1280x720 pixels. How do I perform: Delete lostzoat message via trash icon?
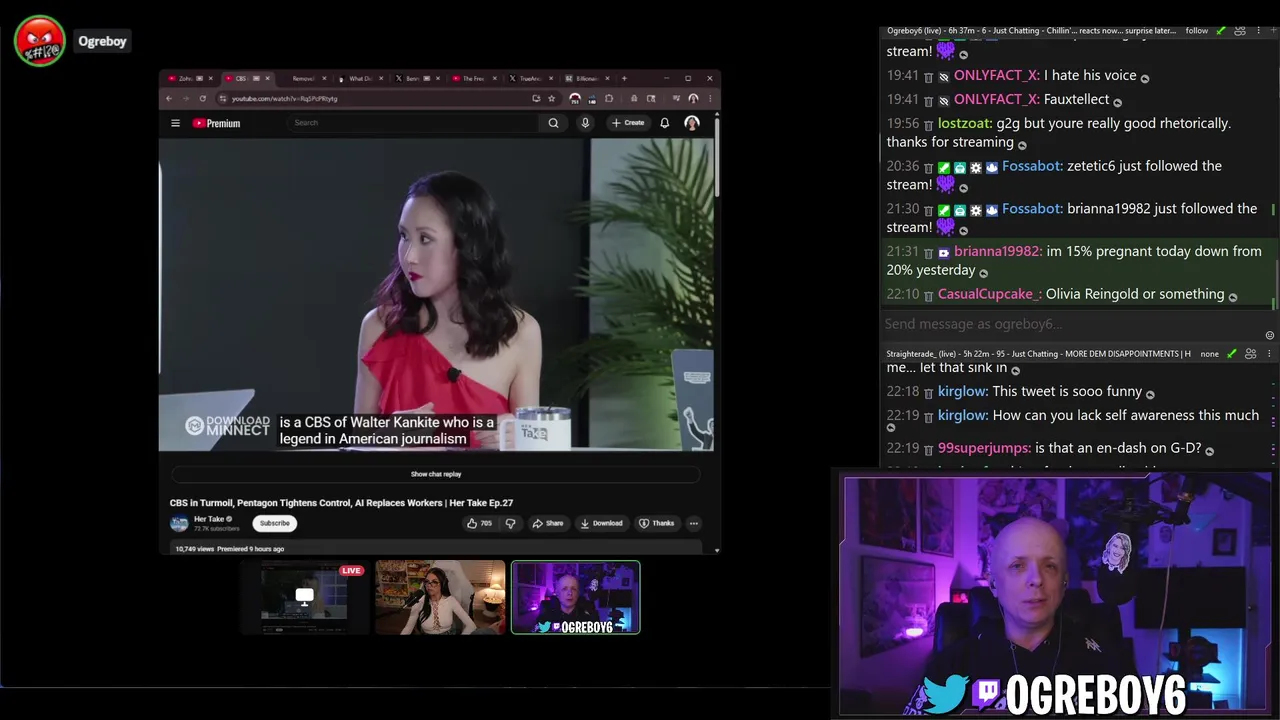[928, 124]
